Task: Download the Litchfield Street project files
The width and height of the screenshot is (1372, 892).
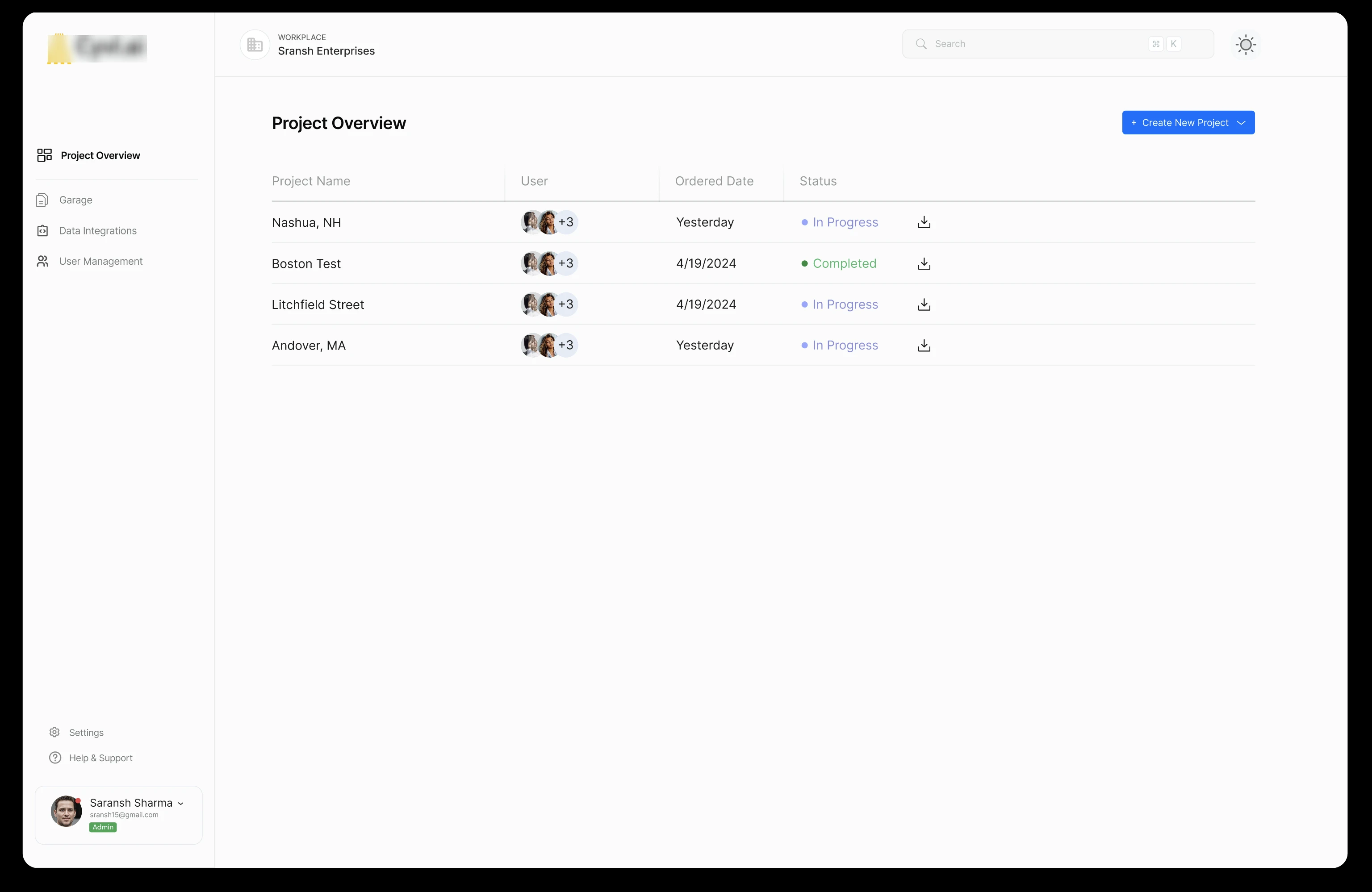Action: click(924, 304)
